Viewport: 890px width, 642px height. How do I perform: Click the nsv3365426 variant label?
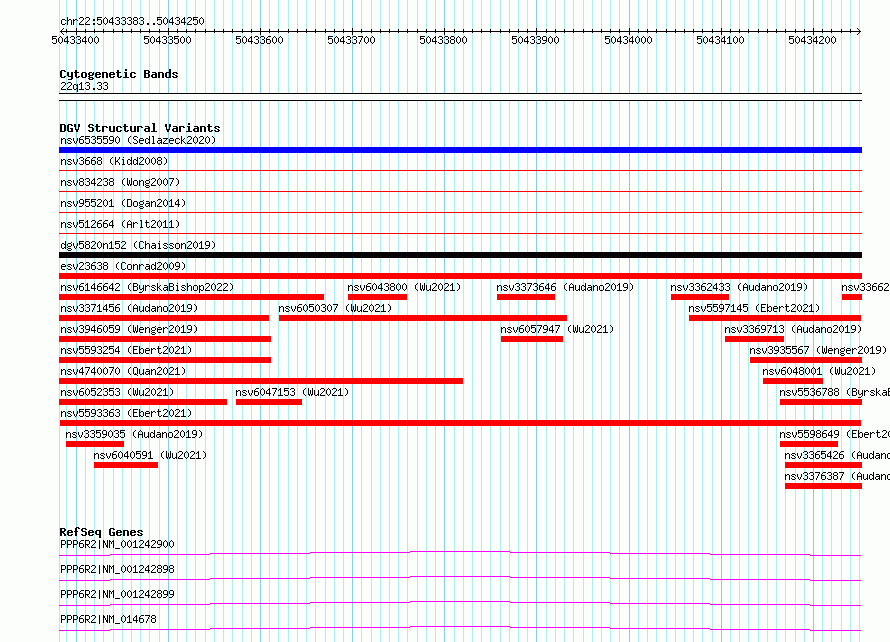coord(837,455)
